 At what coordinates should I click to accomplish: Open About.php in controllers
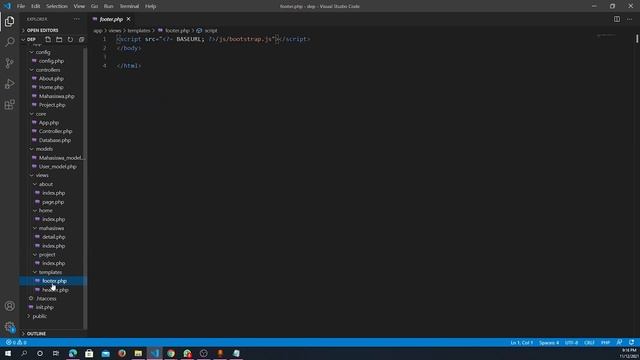(x=51, y=79)
